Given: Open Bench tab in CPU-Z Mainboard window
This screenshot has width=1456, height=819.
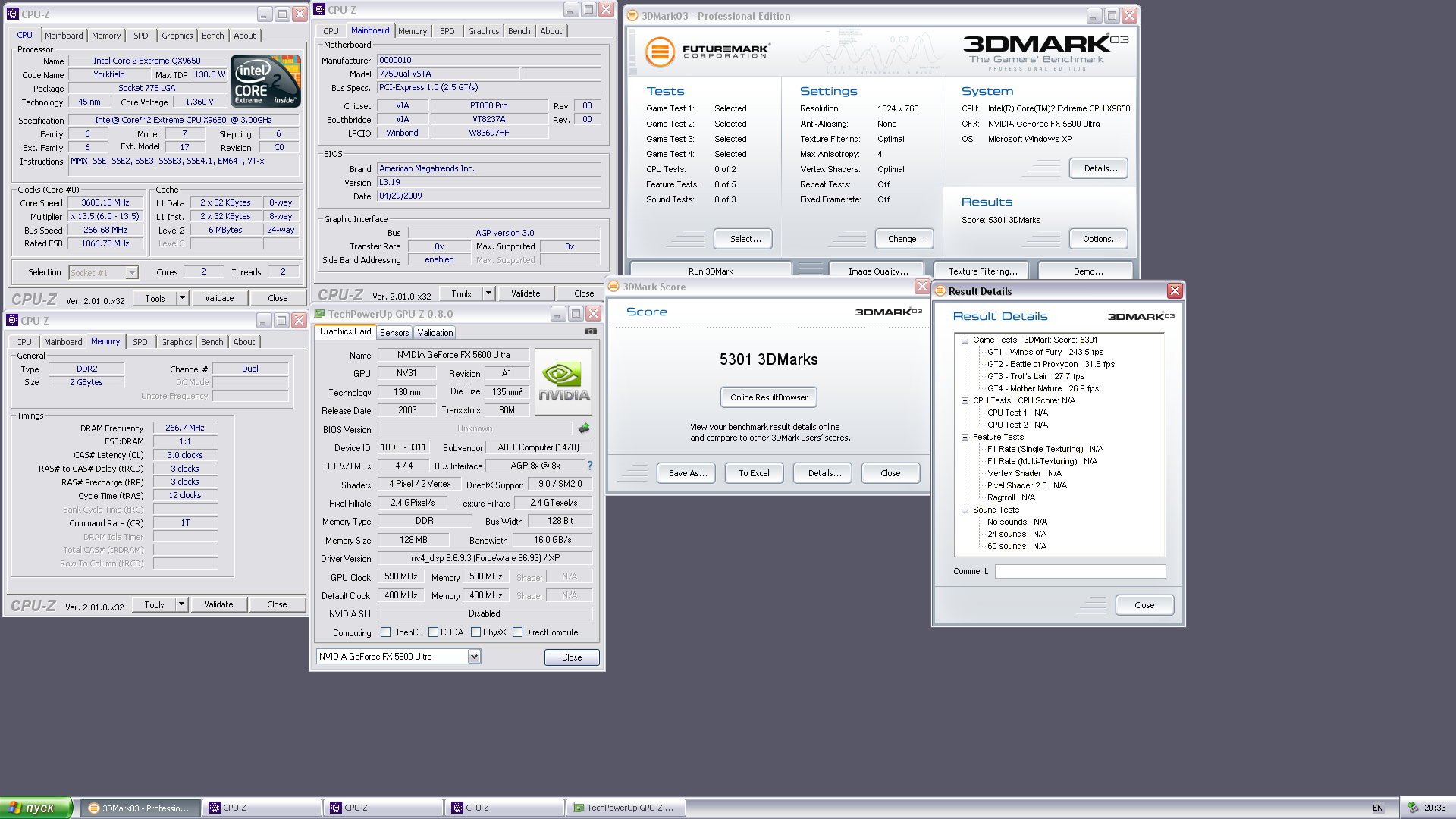Looking at the screenshot, I should pyautogui.click(x=519, y=31).
